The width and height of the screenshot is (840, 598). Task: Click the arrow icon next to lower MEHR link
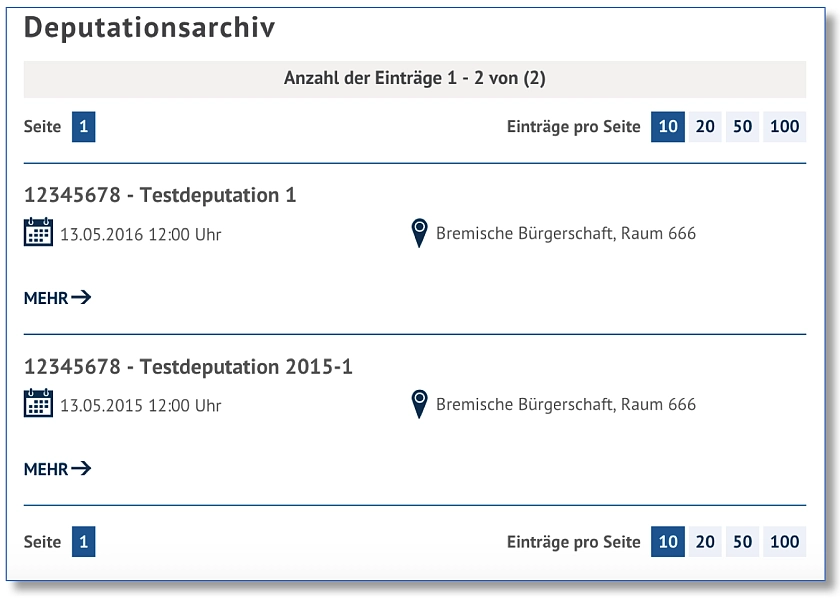click(82, 467)
